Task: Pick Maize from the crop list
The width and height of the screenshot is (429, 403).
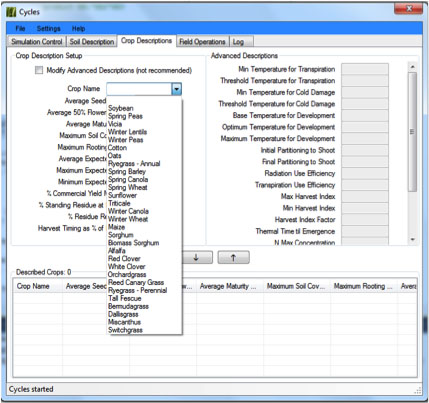Action: click(117, 227)
